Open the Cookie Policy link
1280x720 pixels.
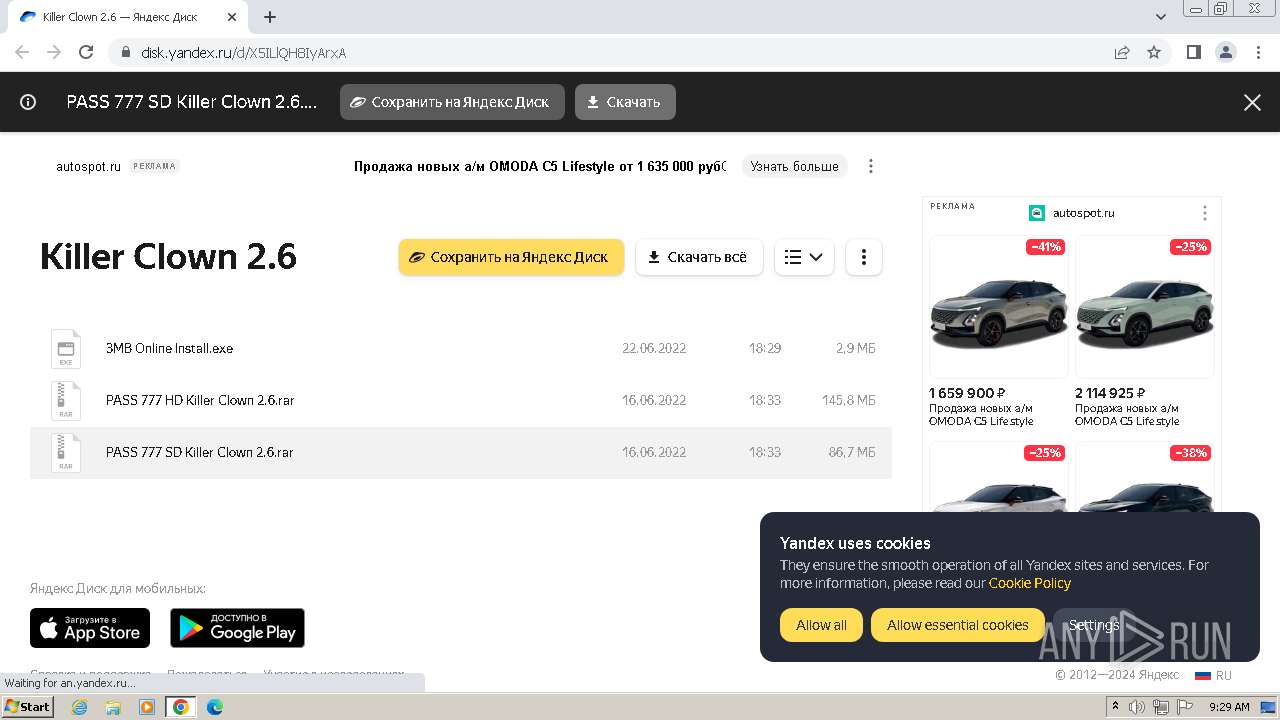click(x=1030, y=583)
